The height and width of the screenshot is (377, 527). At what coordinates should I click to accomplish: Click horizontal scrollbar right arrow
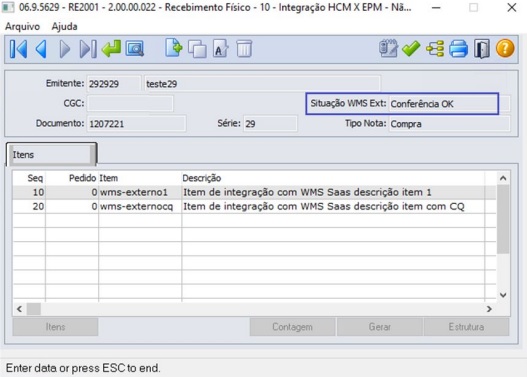click(489, 308)
